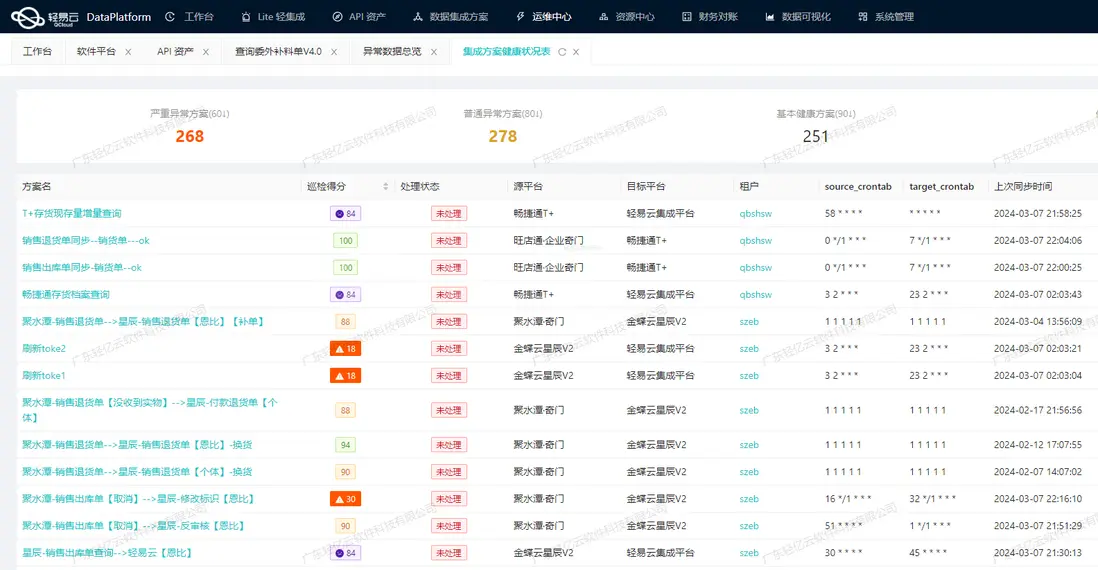
Task: Sort by 巡检得分 column arrows
Action: click(385, 186)
